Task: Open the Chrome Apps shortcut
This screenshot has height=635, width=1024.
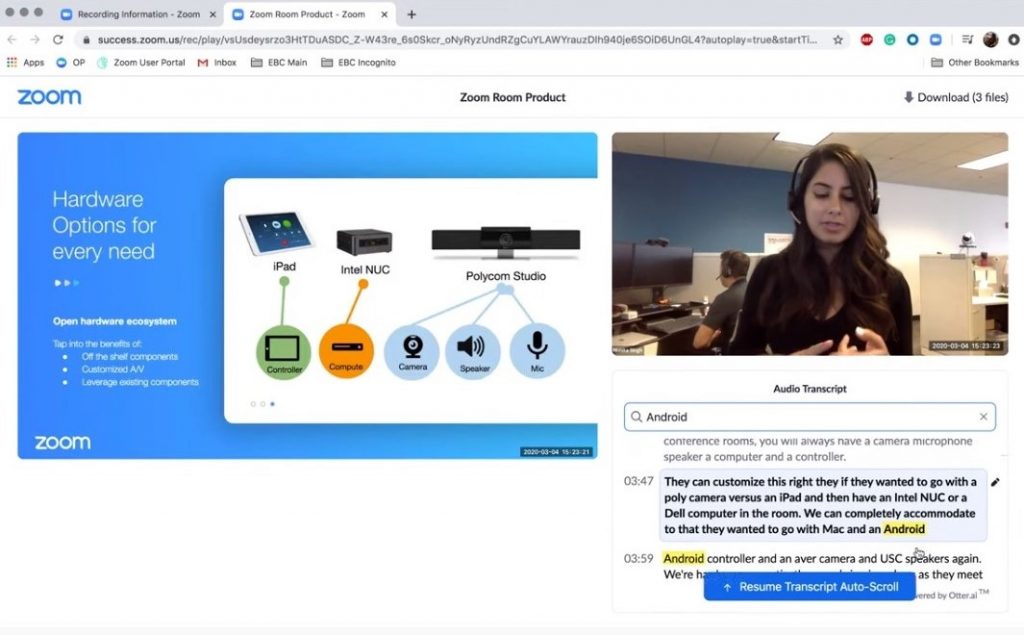Action: point(26,62)
